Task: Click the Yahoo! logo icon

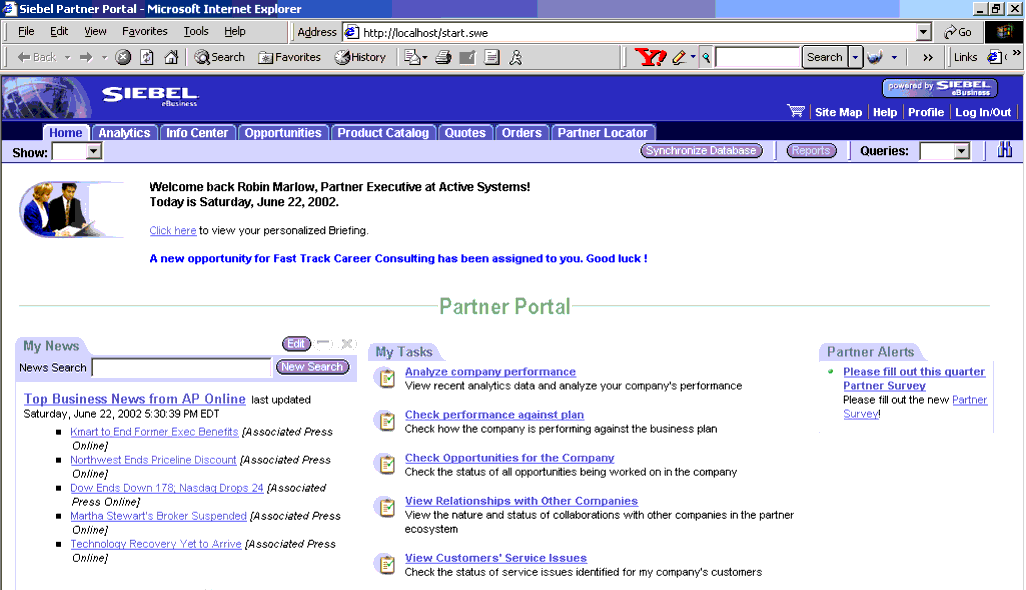Action: (x=650, y=58)
